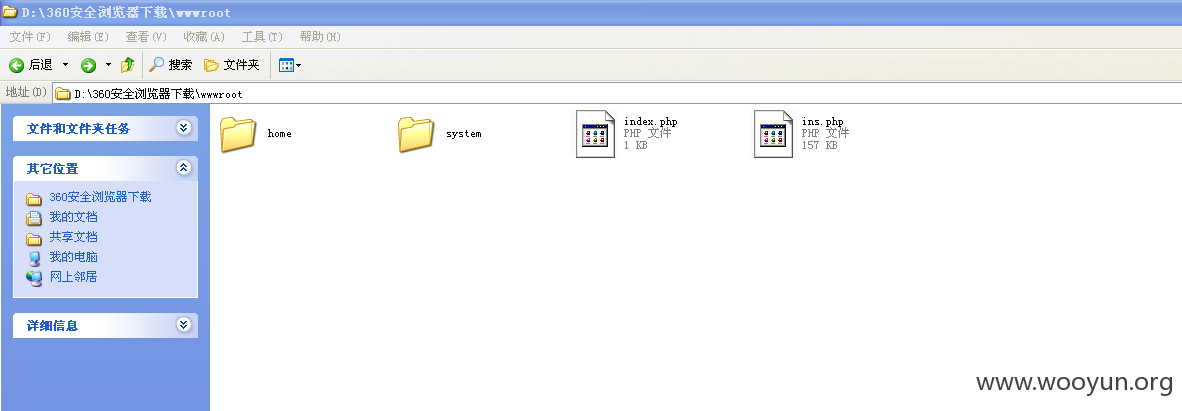Select the home folder icon
Viewport: 1182px width, 411px height.
239,134
